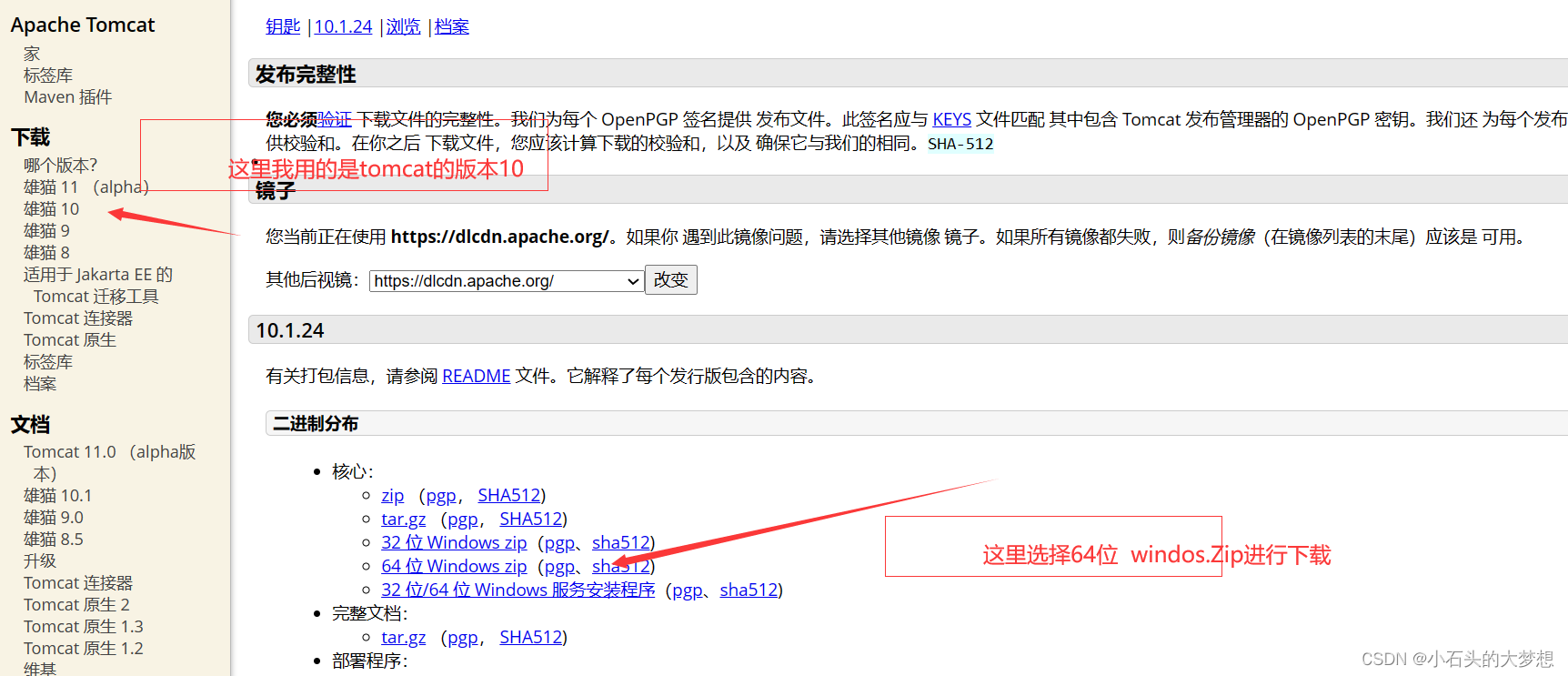This screenshot has height=676, width=1568.
Task: Click pgp for 64 位 Windows zip
Action: tap(560, 567)
